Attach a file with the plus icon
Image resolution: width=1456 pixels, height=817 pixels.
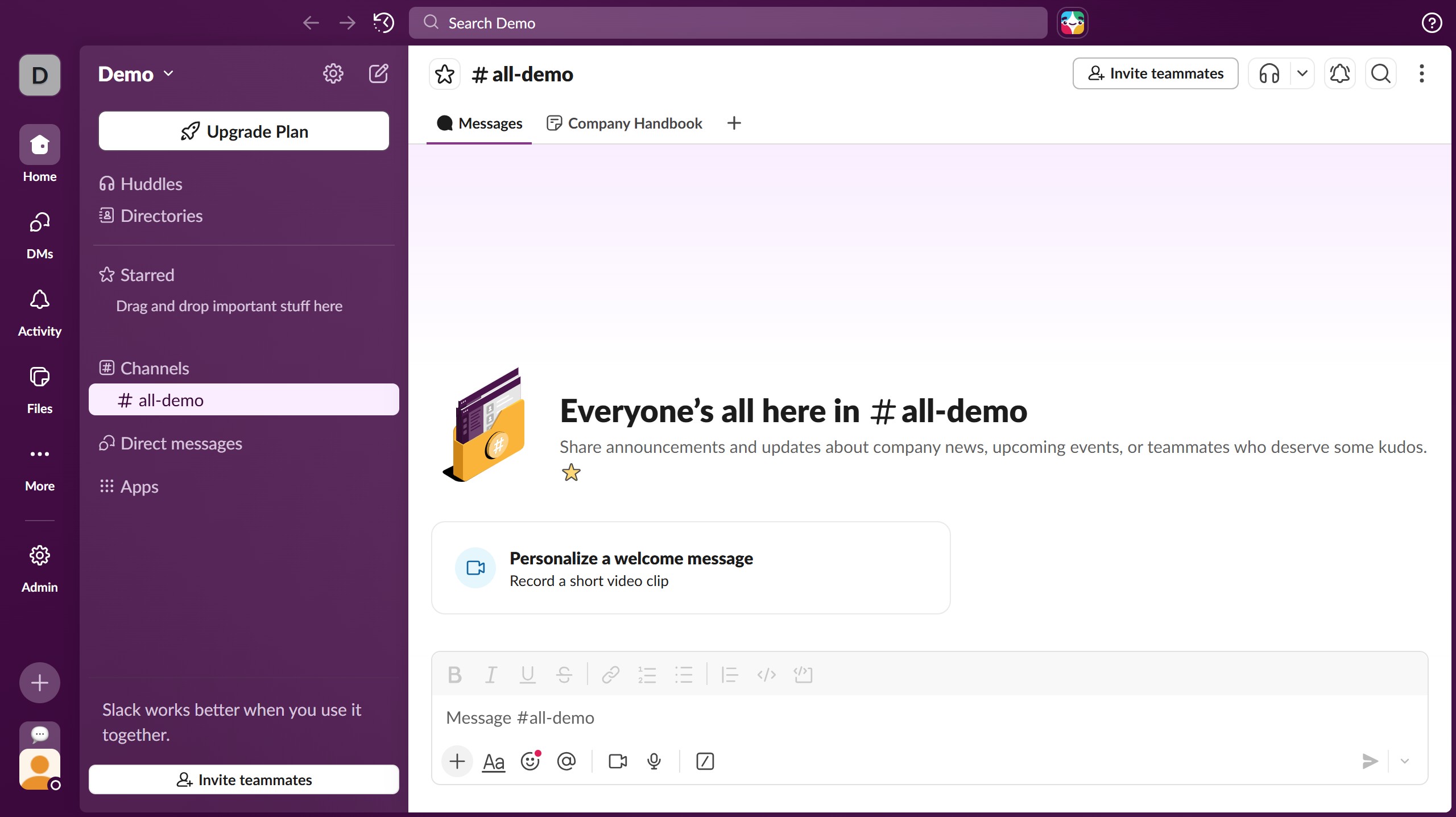click(x=457, y=761)
